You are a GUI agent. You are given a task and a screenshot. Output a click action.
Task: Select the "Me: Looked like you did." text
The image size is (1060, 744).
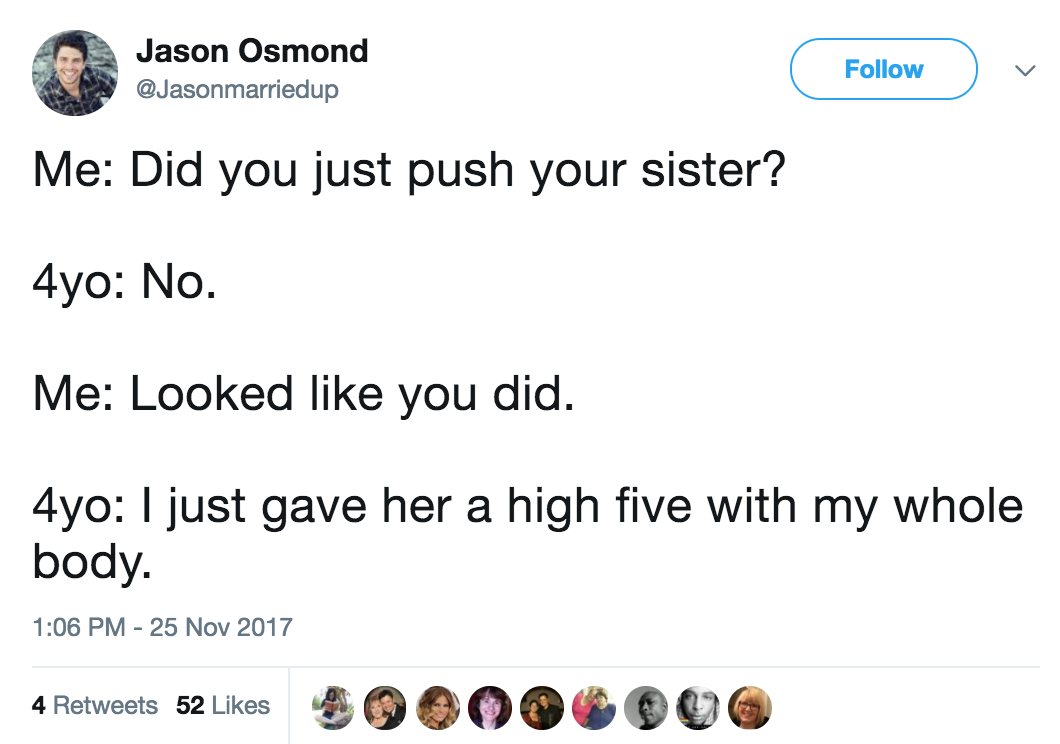(304, 395)
